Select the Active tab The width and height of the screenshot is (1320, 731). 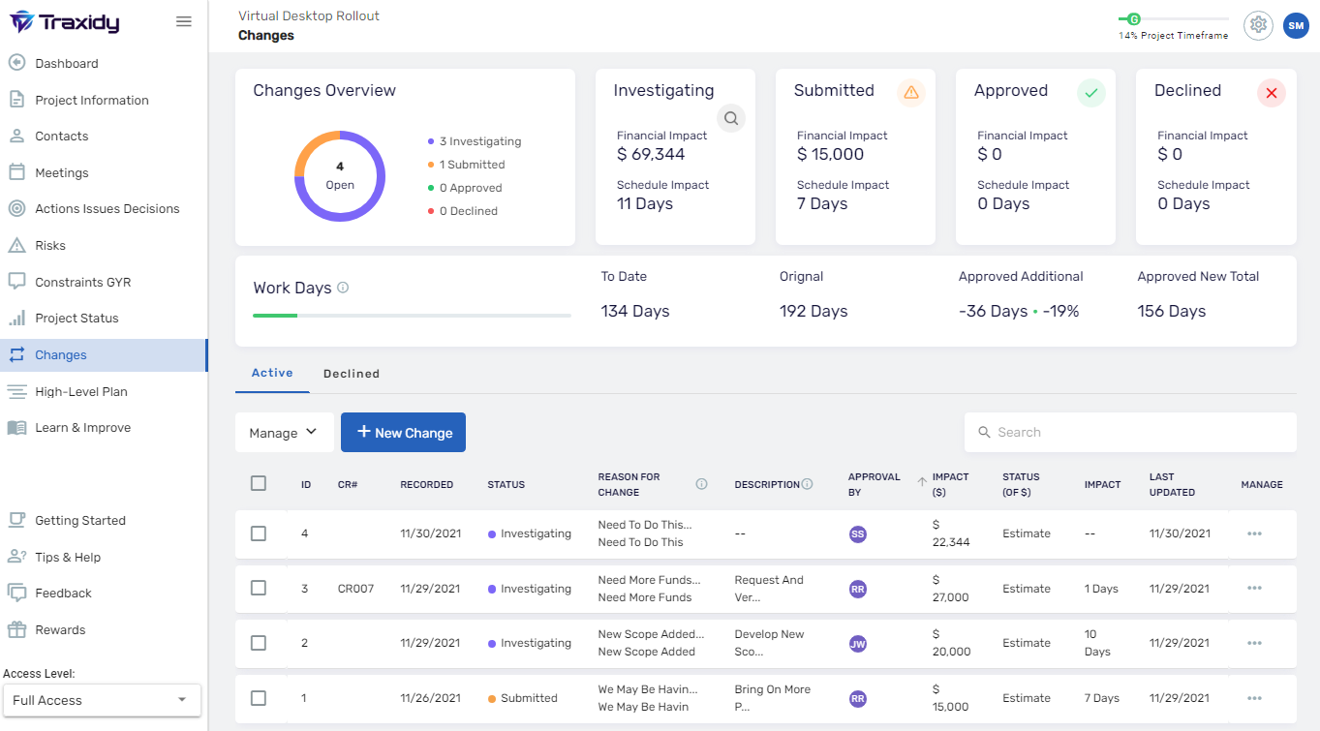[x=272, y=373]
